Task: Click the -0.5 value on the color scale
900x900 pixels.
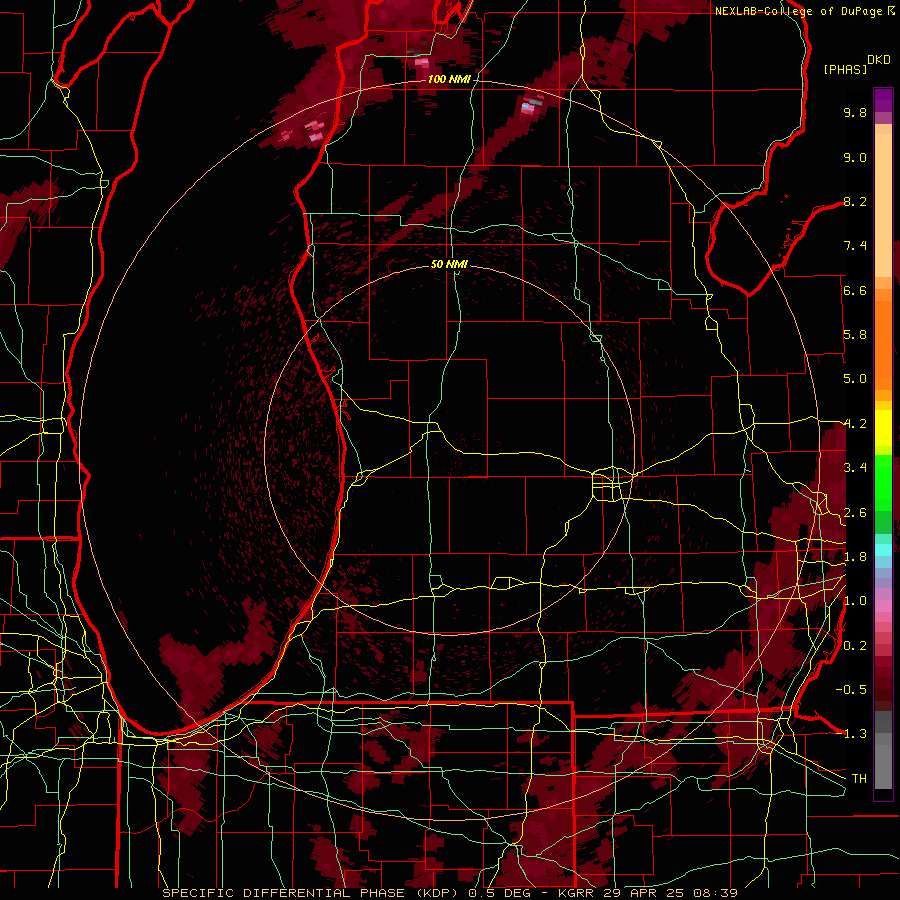Action: [851, 690]
